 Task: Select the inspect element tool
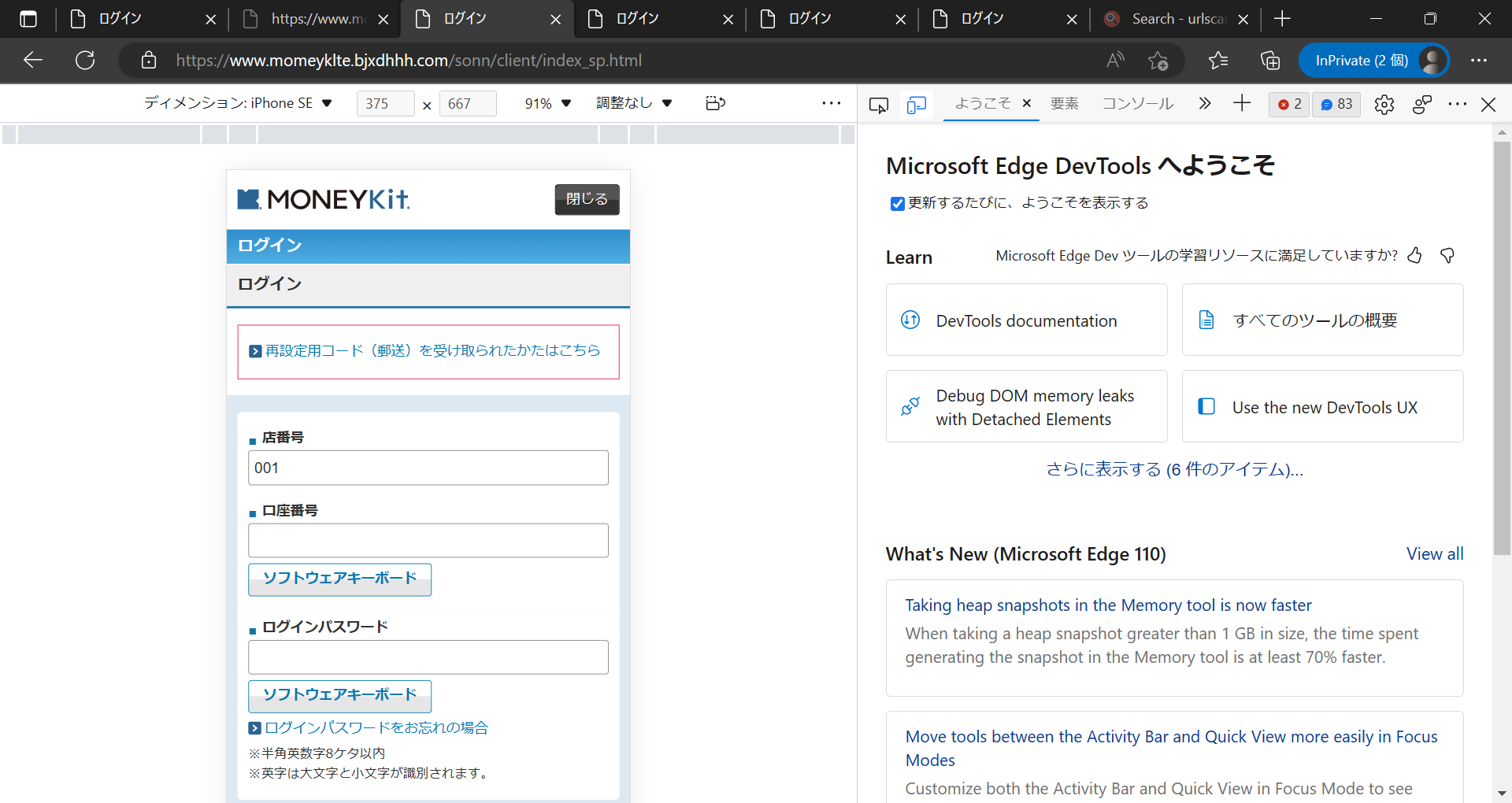coord(879,104)
